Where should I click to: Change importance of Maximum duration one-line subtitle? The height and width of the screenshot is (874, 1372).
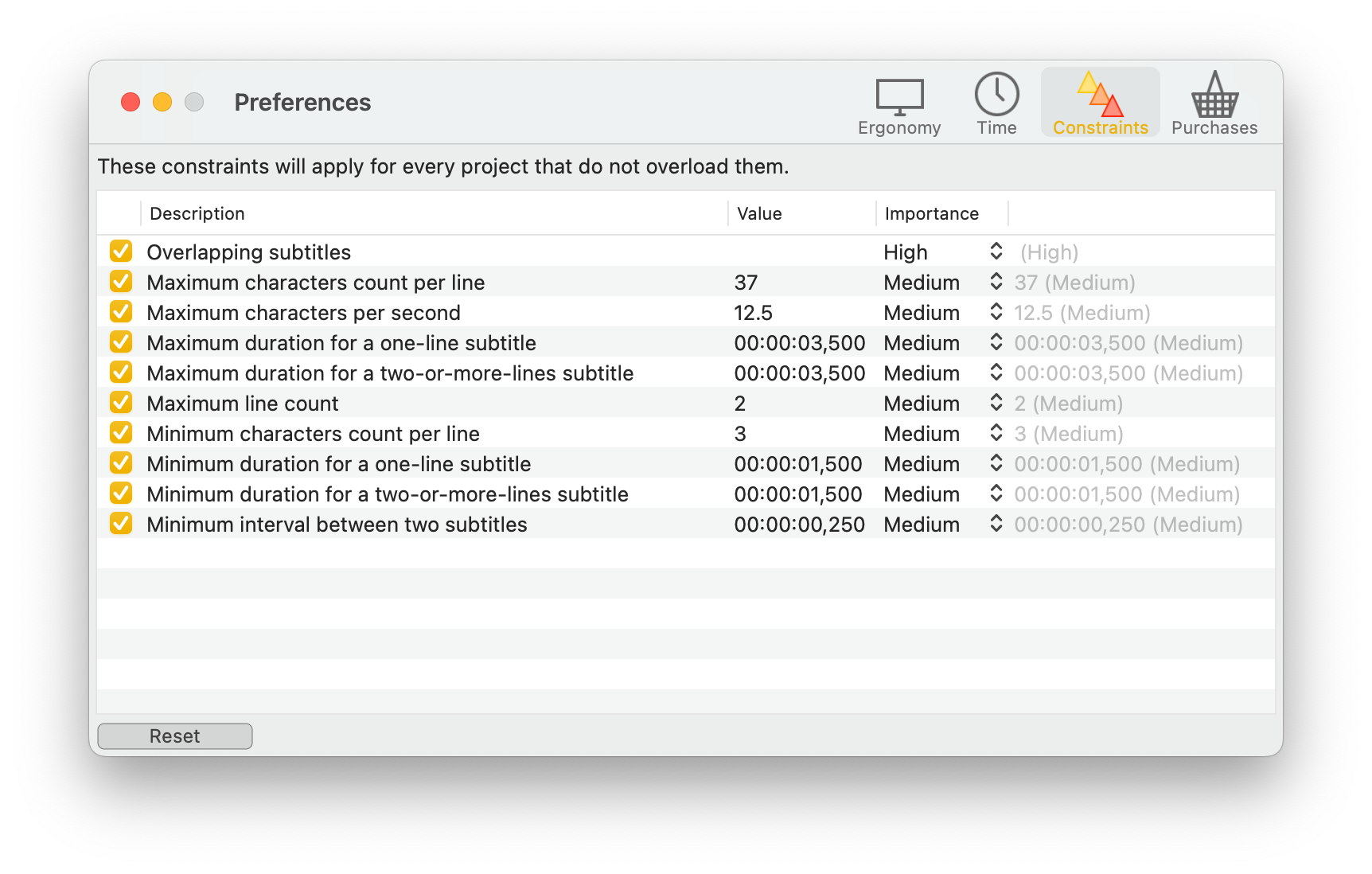point(943,342)
